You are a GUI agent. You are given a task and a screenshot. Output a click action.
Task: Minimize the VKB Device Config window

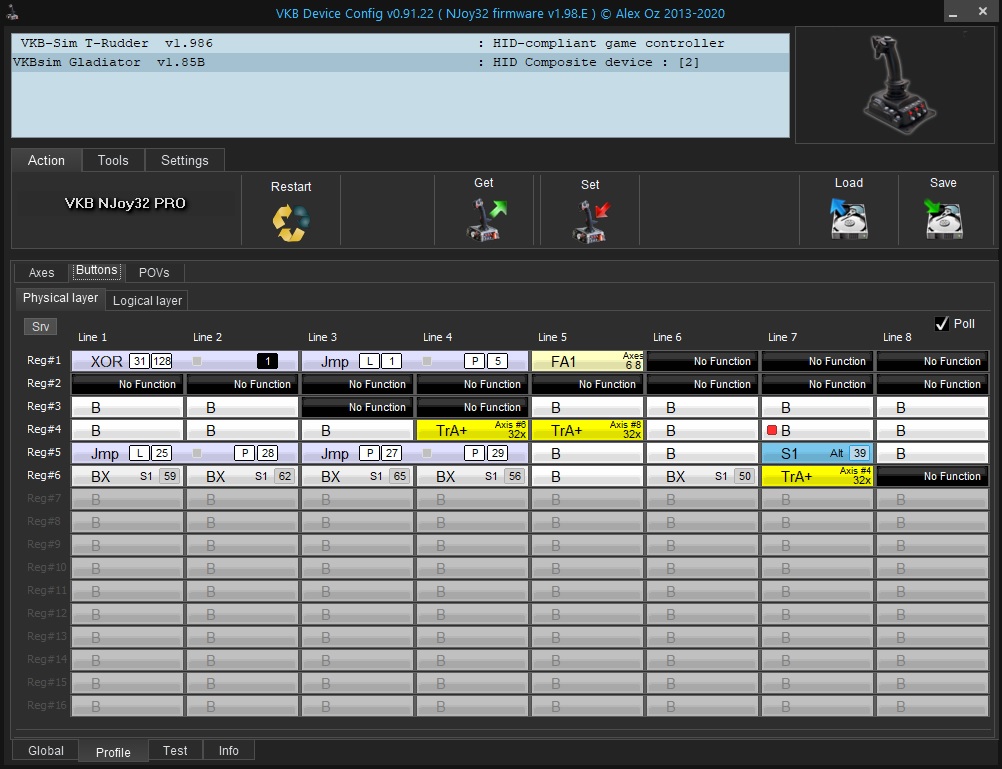(953, 13)
